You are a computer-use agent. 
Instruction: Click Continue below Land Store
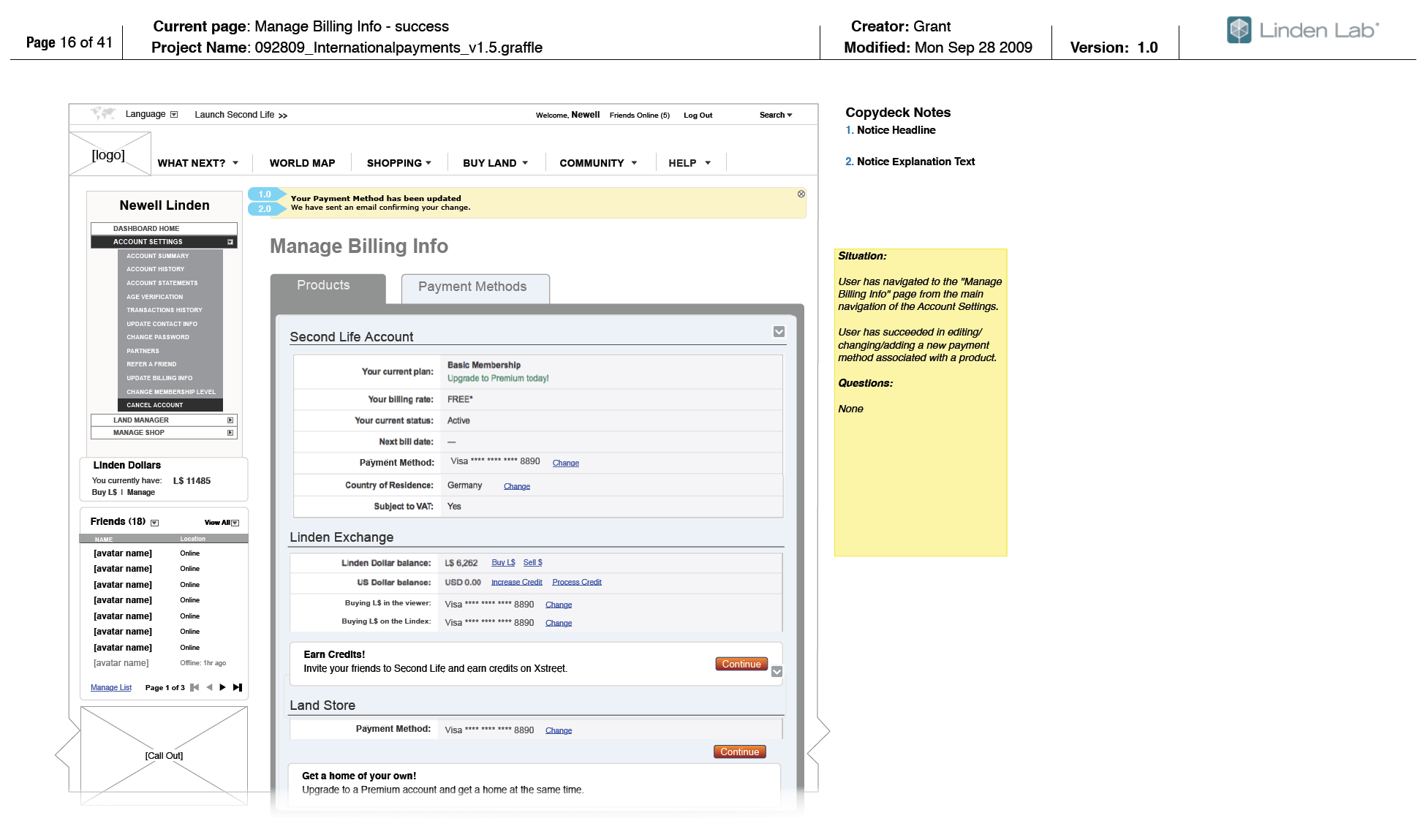point(739,752)
